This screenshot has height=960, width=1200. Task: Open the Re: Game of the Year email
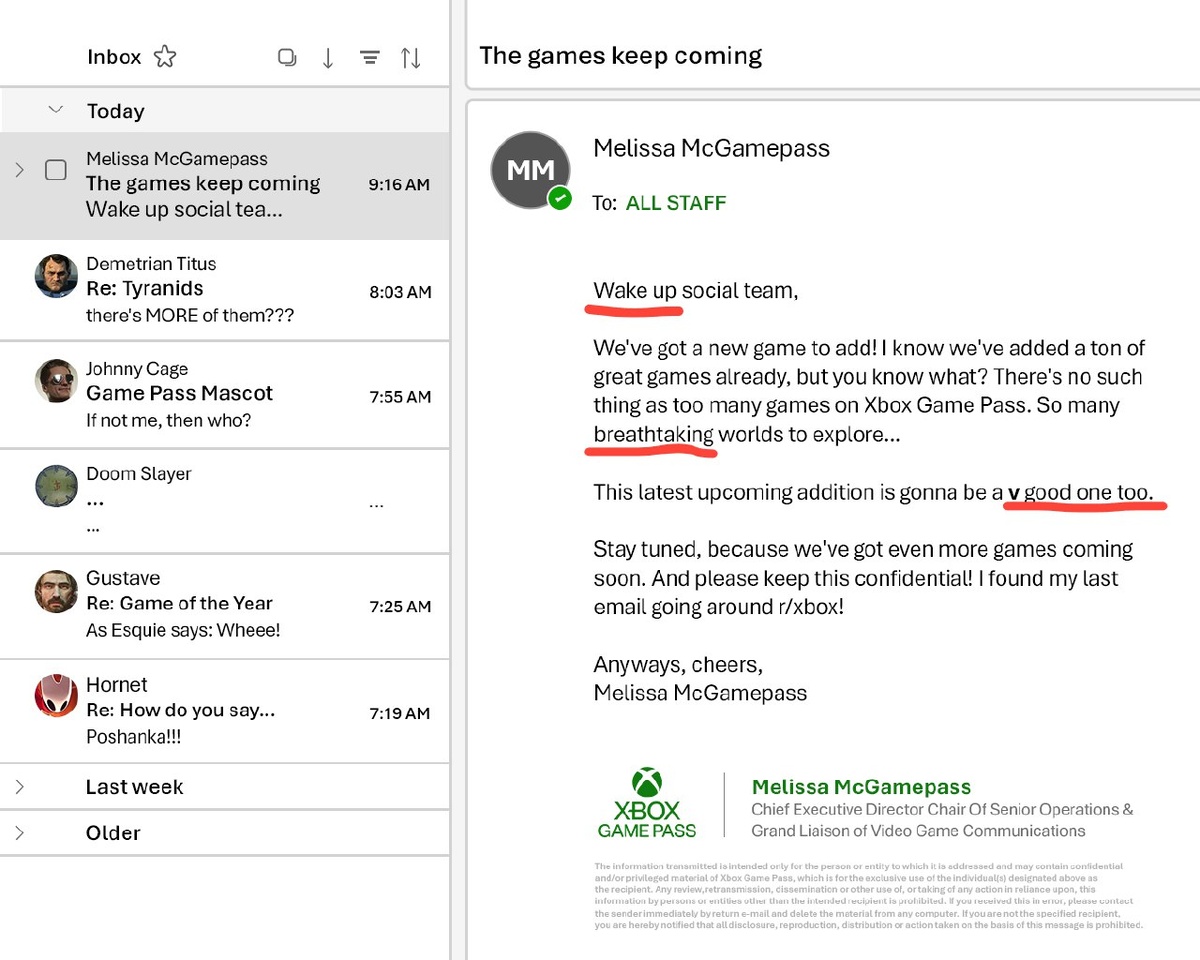pyautogui.click(x=225, y=605)
